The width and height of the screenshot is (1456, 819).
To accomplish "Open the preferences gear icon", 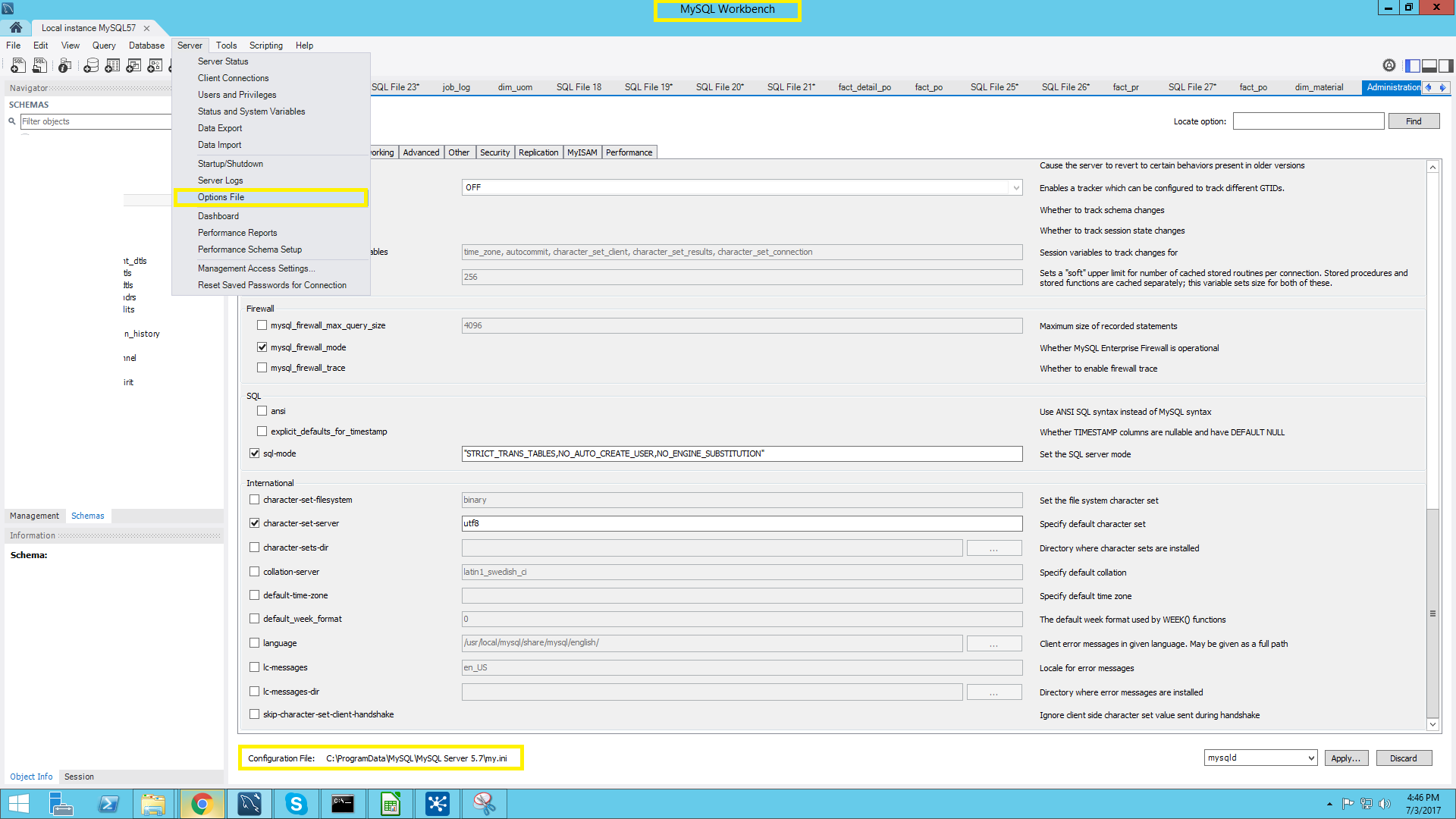I will [x=1389, y=66].
